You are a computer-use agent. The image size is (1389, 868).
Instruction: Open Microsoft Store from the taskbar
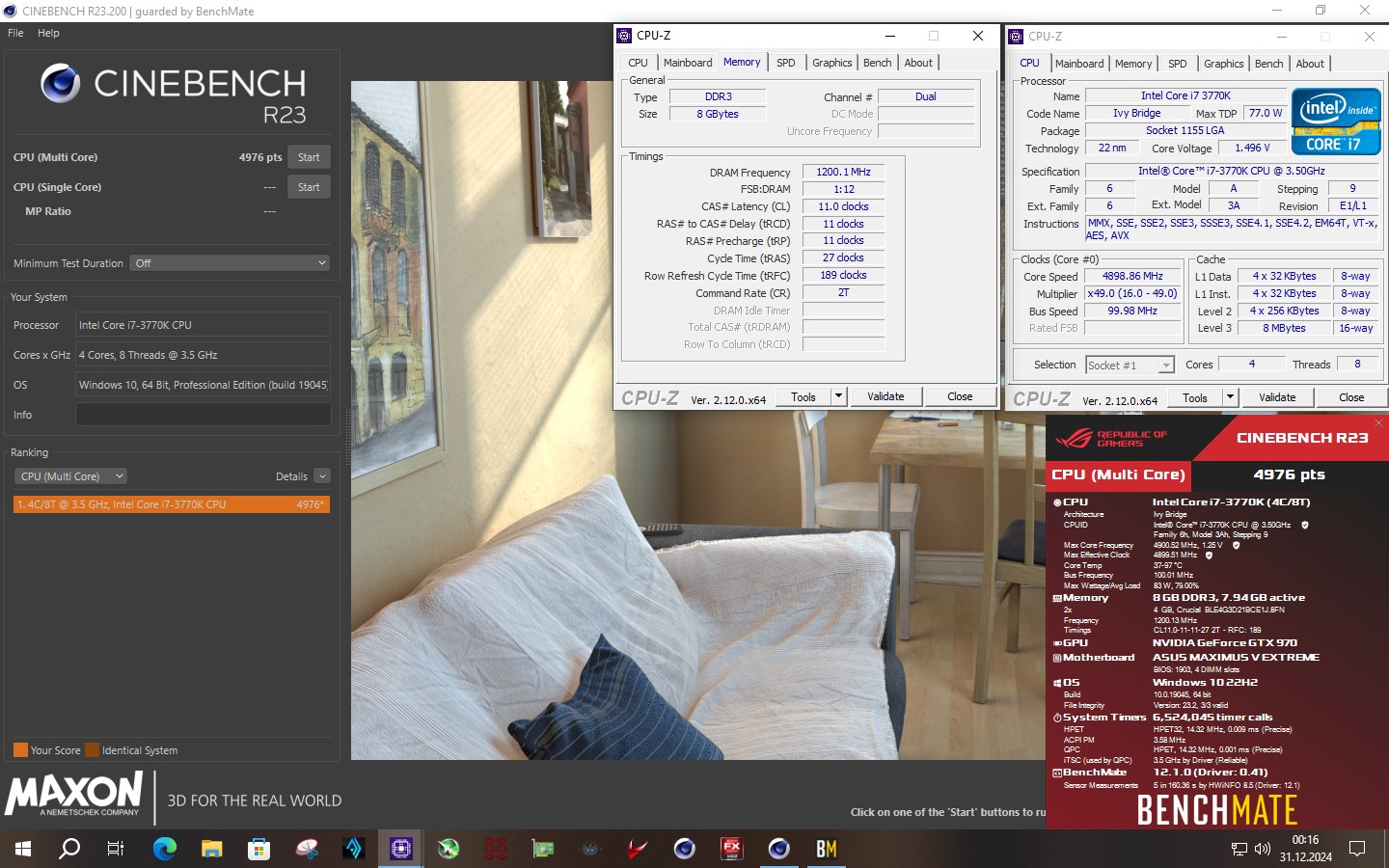pos(259,849)
